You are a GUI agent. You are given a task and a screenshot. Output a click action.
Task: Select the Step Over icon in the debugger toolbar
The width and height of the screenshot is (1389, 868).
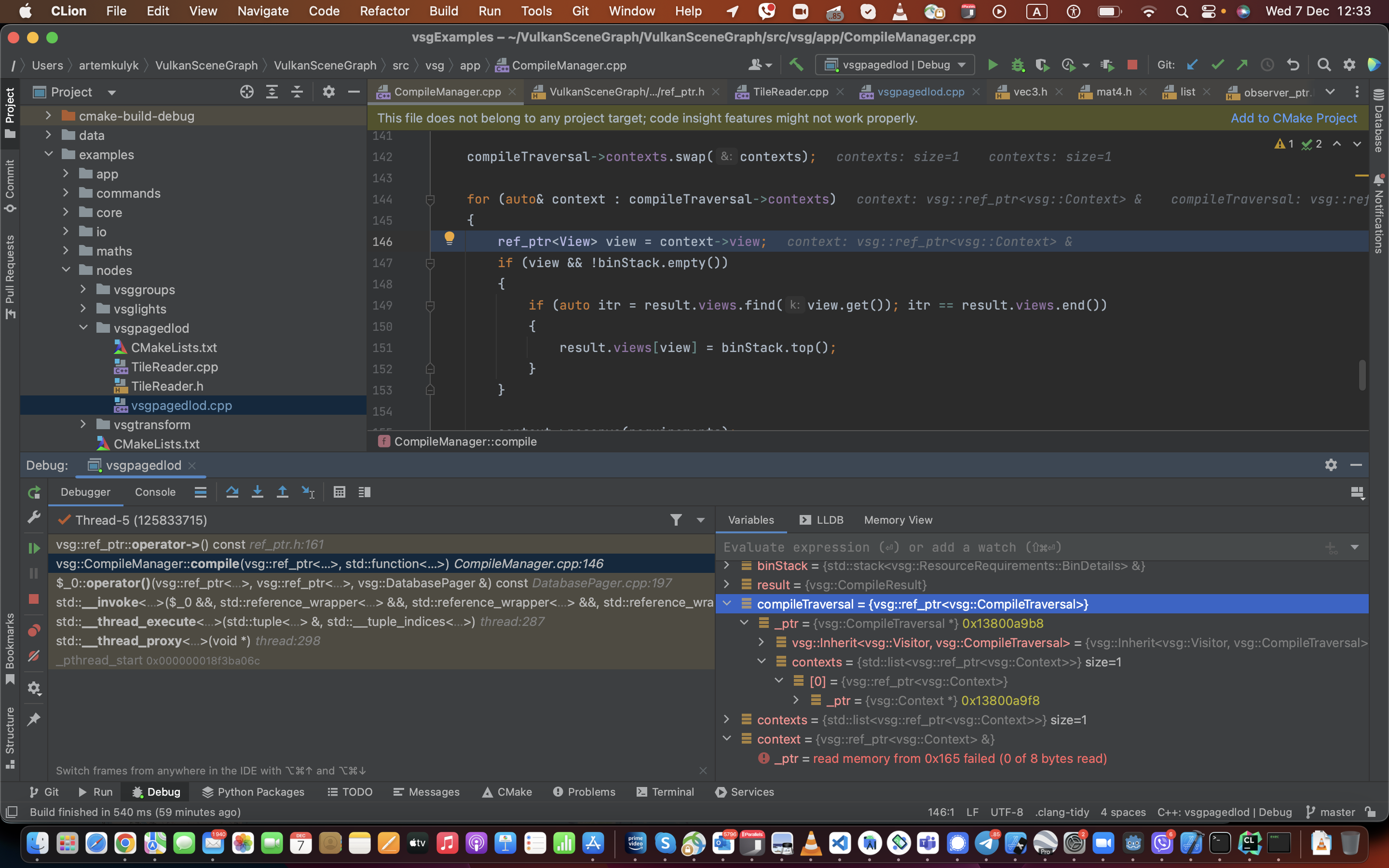pos(232,492)
